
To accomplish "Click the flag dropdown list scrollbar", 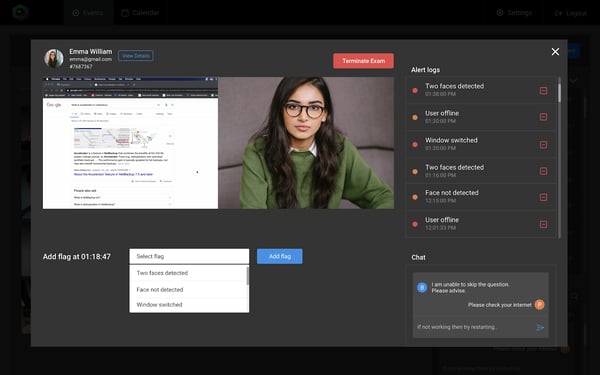I will [x=248, y=276].
